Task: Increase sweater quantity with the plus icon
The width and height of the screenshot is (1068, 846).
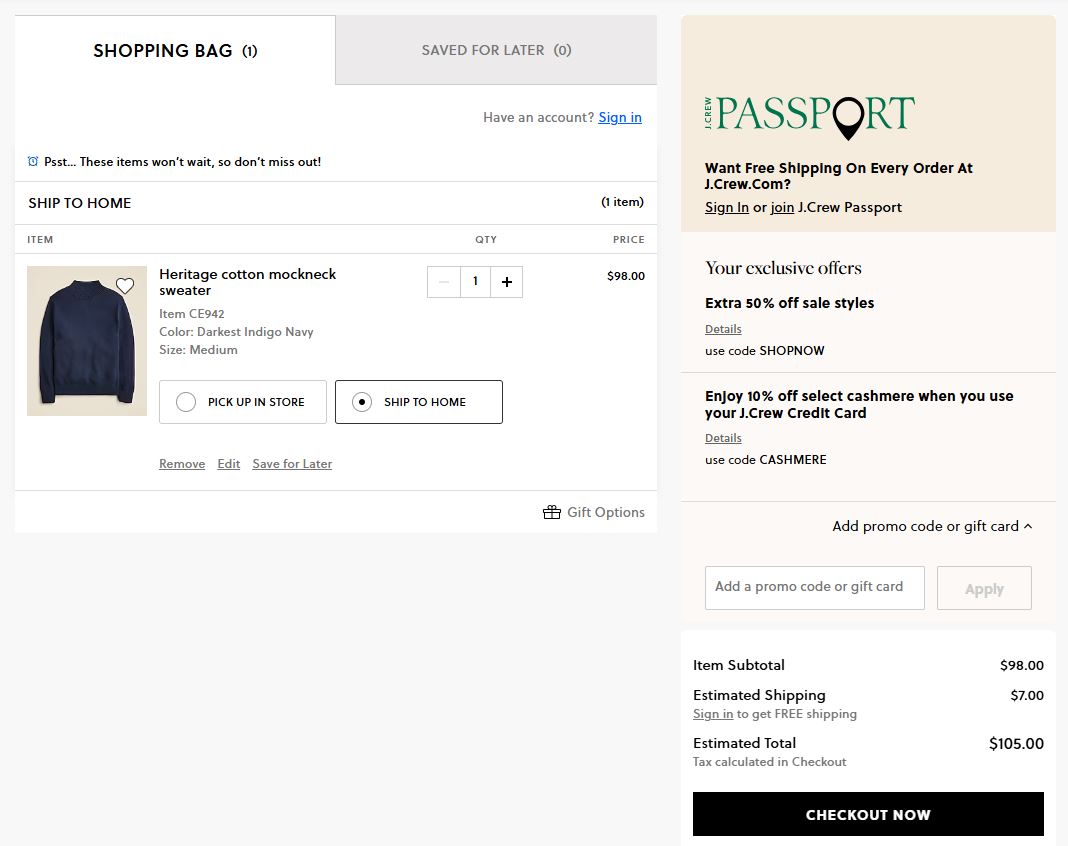Action: 506,281
